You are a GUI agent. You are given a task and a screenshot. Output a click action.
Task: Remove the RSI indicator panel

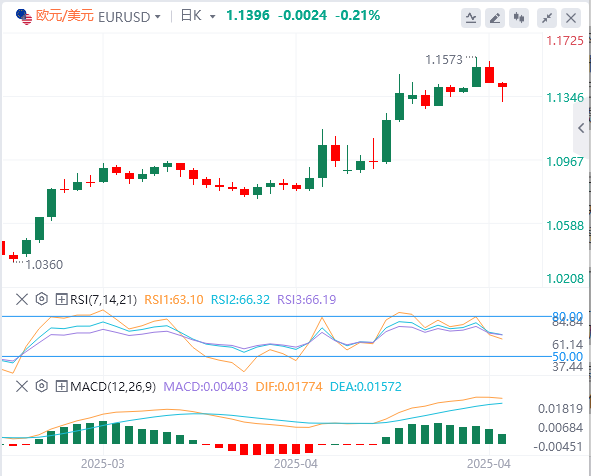(22, 300)
